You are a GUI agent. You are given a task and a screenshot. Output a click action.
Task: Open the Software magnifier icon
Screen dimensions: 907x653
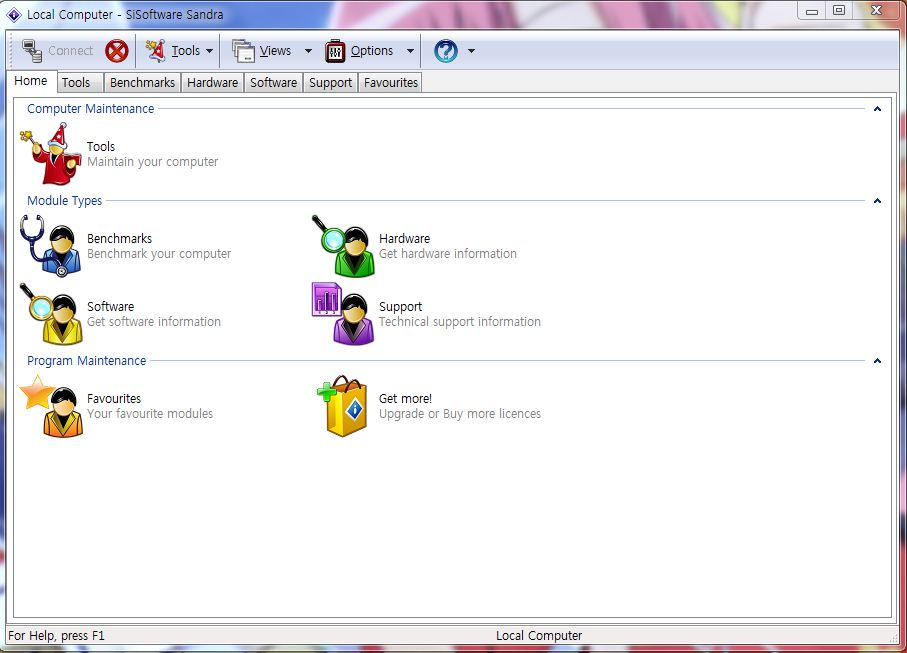pyautogui.click(x=51, y=314)
